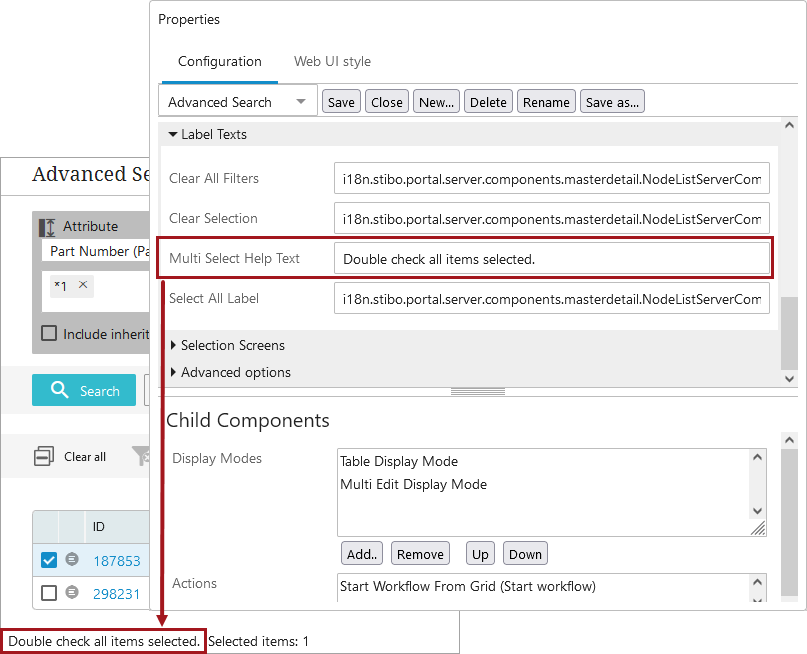The height and width of the screenshot is (654, 807).
Task: Click Display Modes list scroll down arrow
Action: [757, 511]
